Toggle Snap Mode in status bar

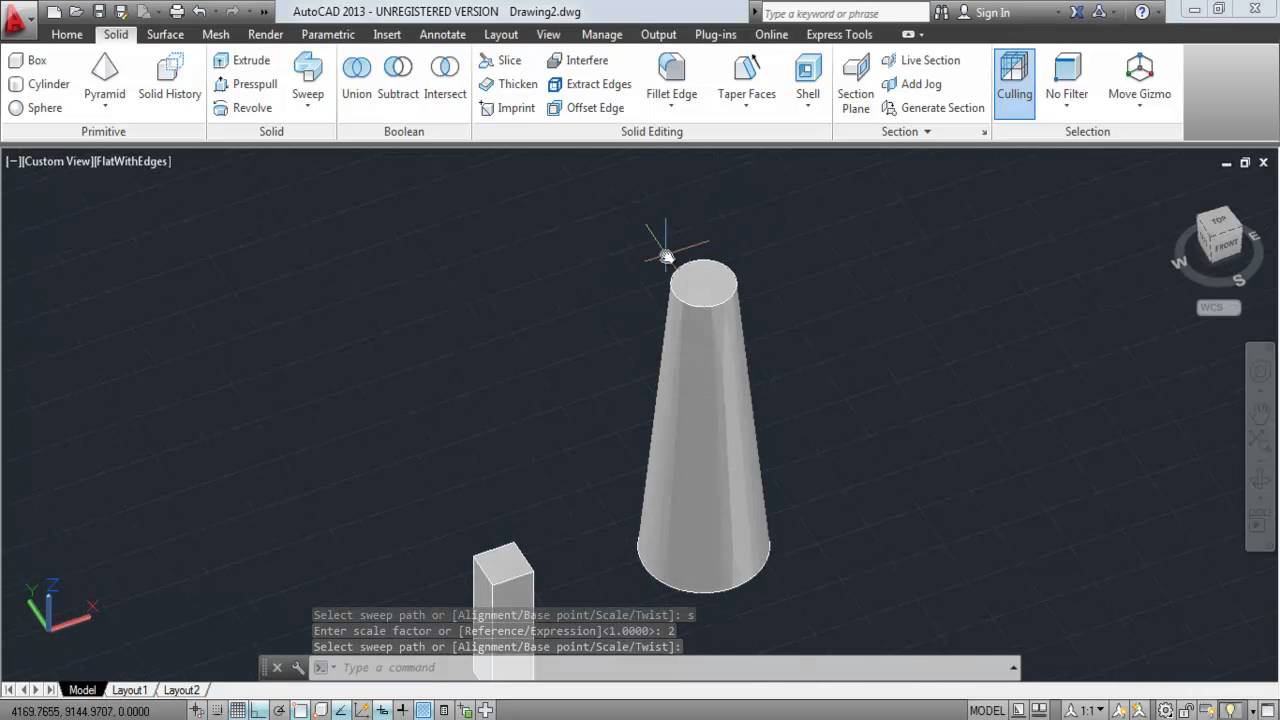[x=217, y=710]
